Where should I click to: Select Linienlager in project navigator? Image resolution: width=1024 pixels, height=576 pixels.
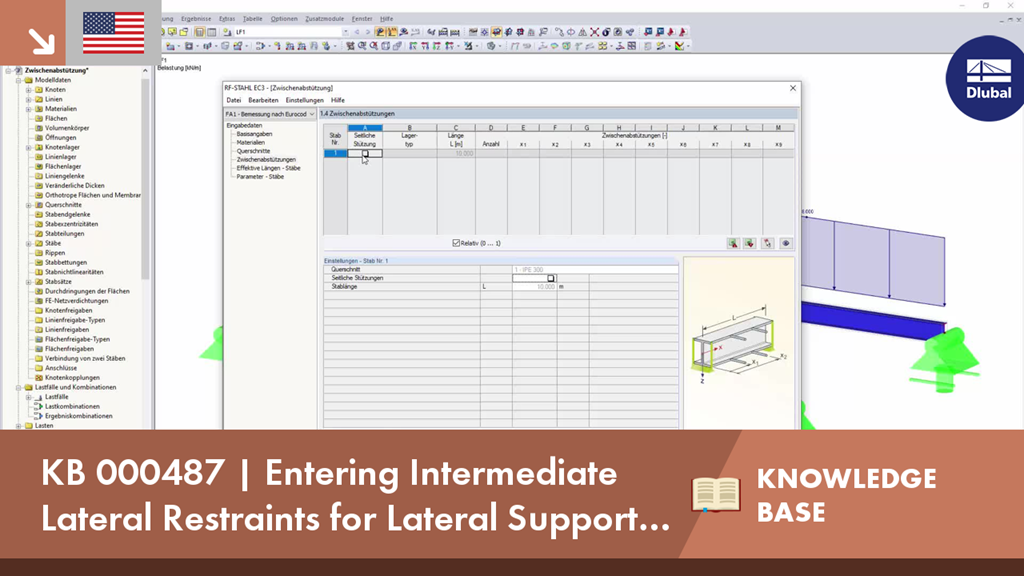click(60, 157)
